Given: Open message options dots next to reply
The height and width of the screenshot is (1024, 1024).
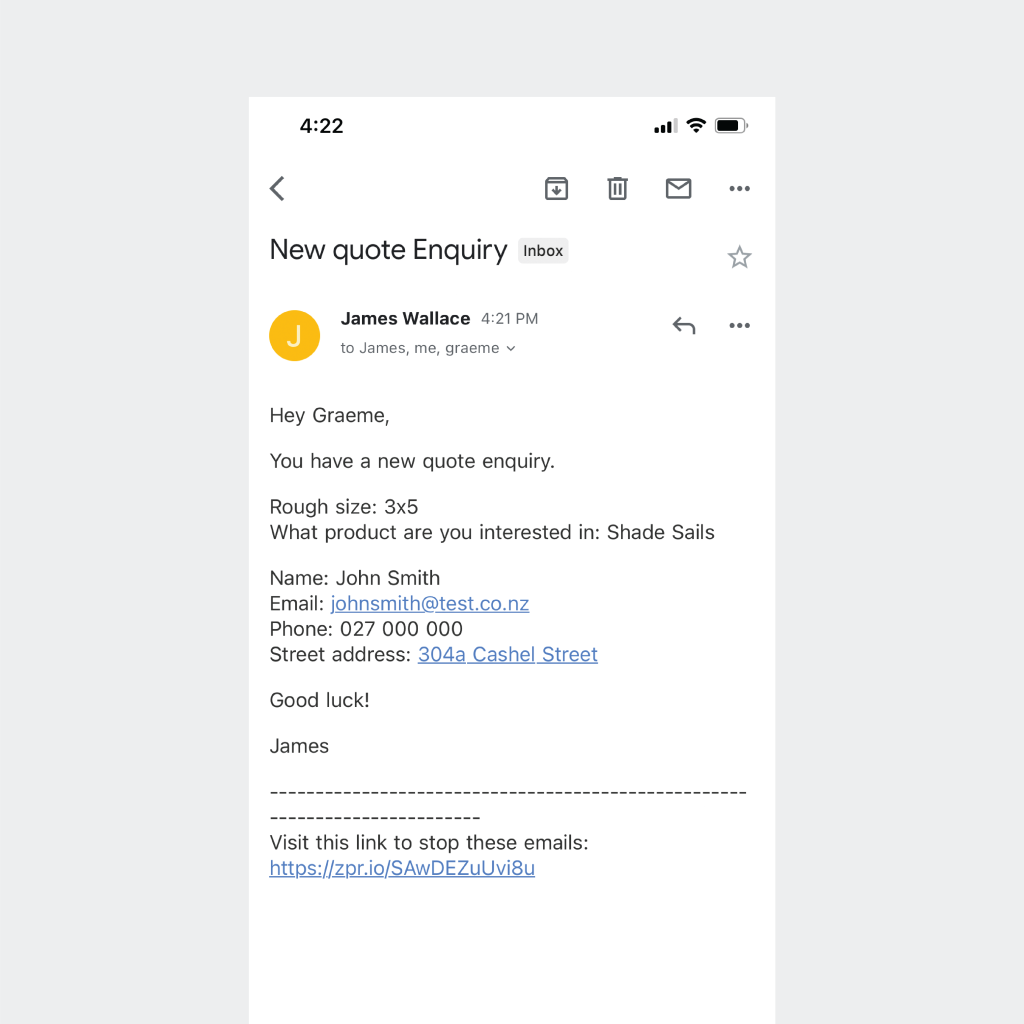Looking at the screenshot, I should click(x=739, y=325).
